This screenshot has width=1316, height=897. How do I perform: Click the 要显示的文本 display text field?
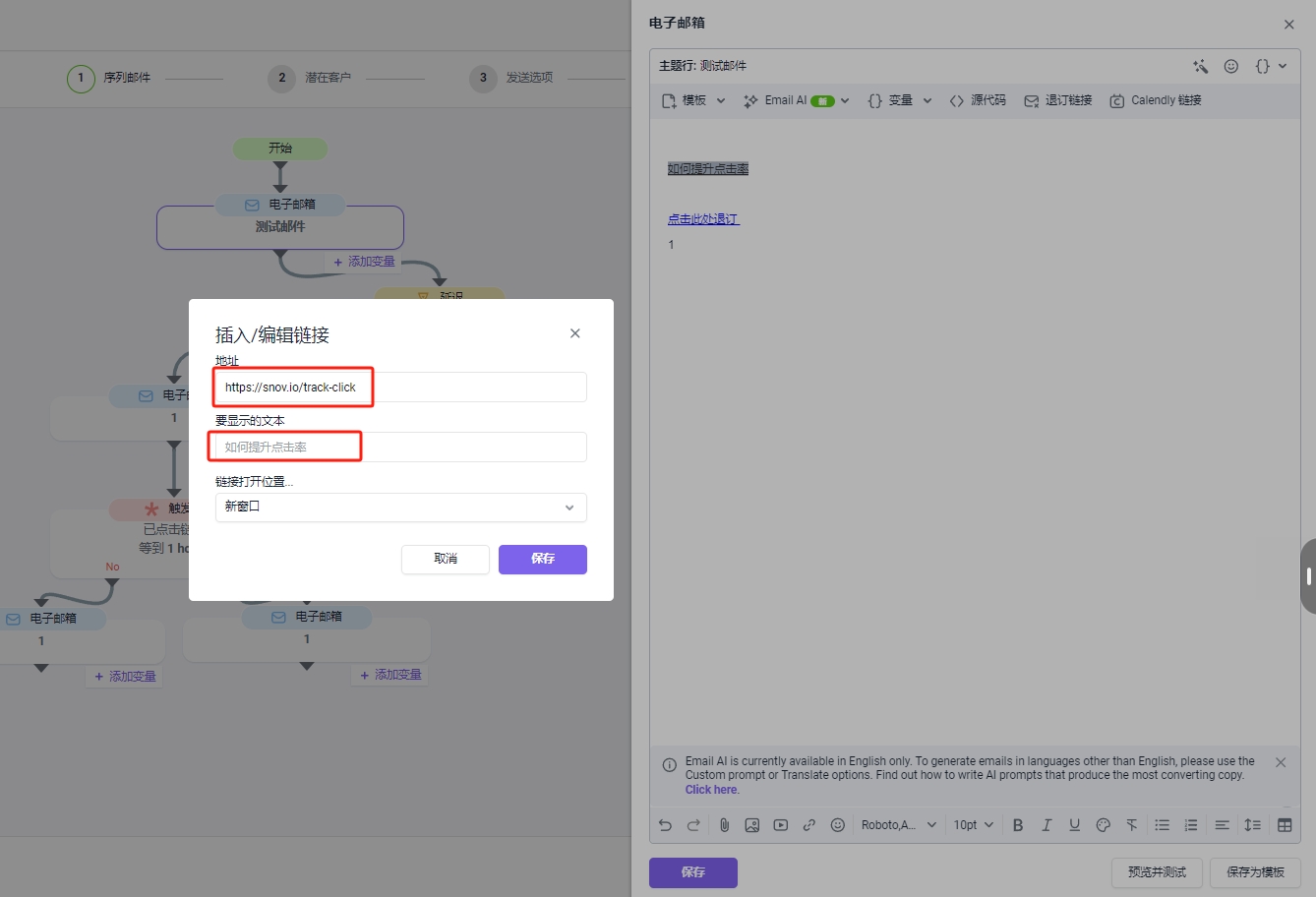click(x=401, y=448)
